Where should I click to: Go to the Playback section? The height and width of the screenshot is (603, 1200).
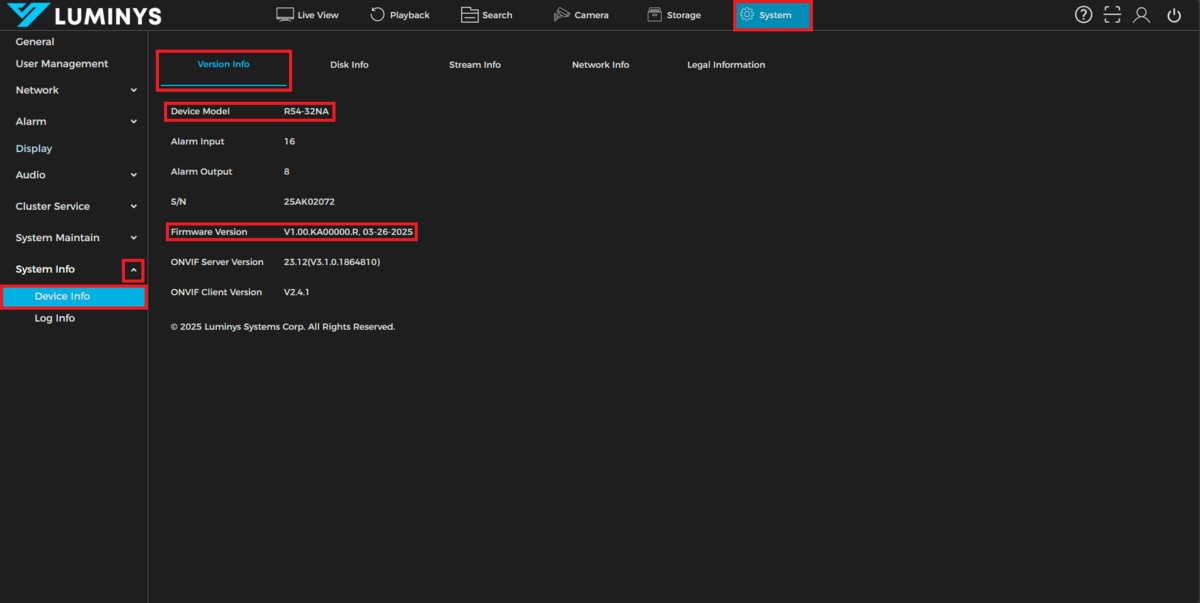(400, 15)
